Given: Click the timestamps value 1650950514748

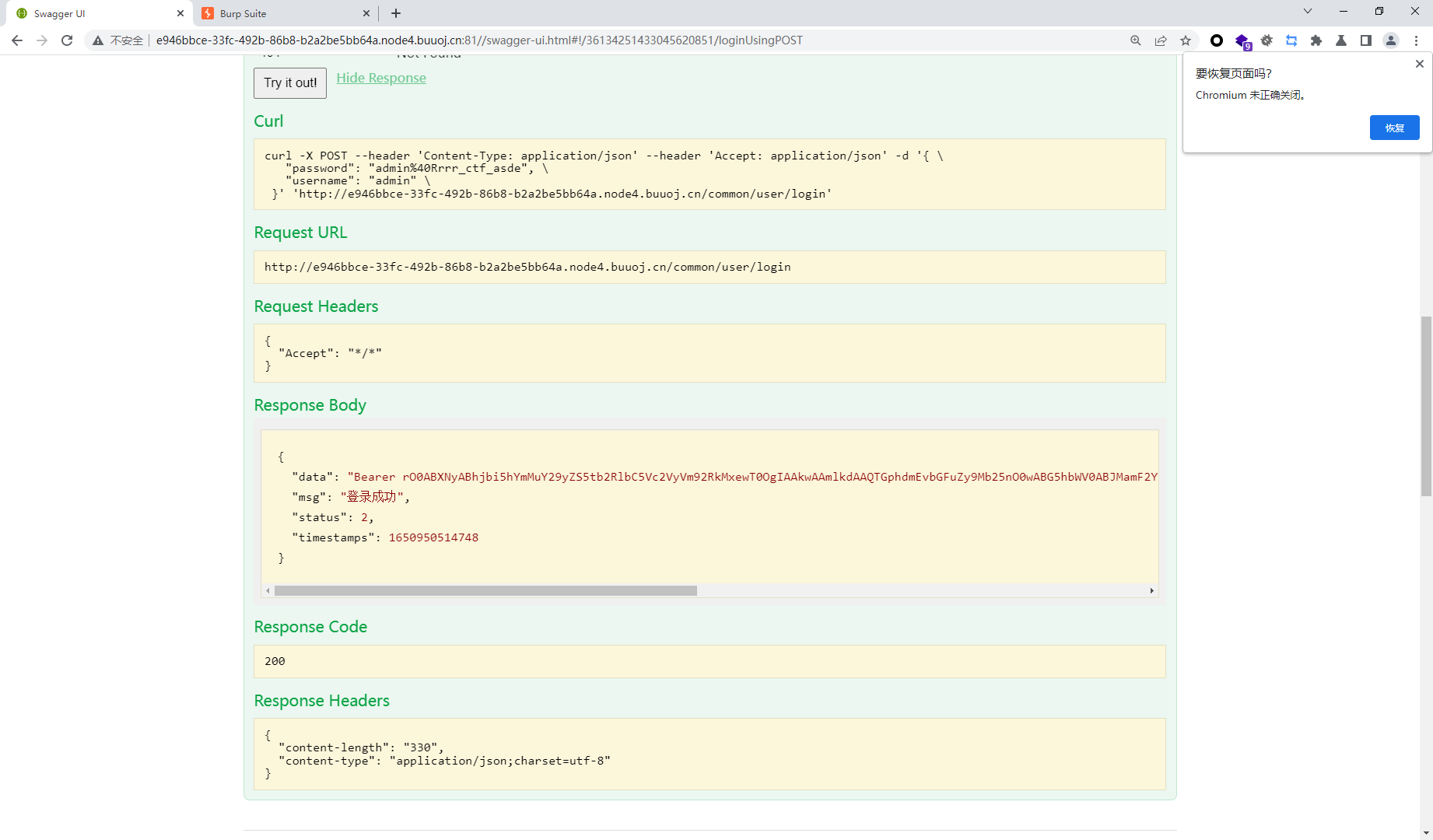Looking at the screenshot, I should [x=433, y=537].
